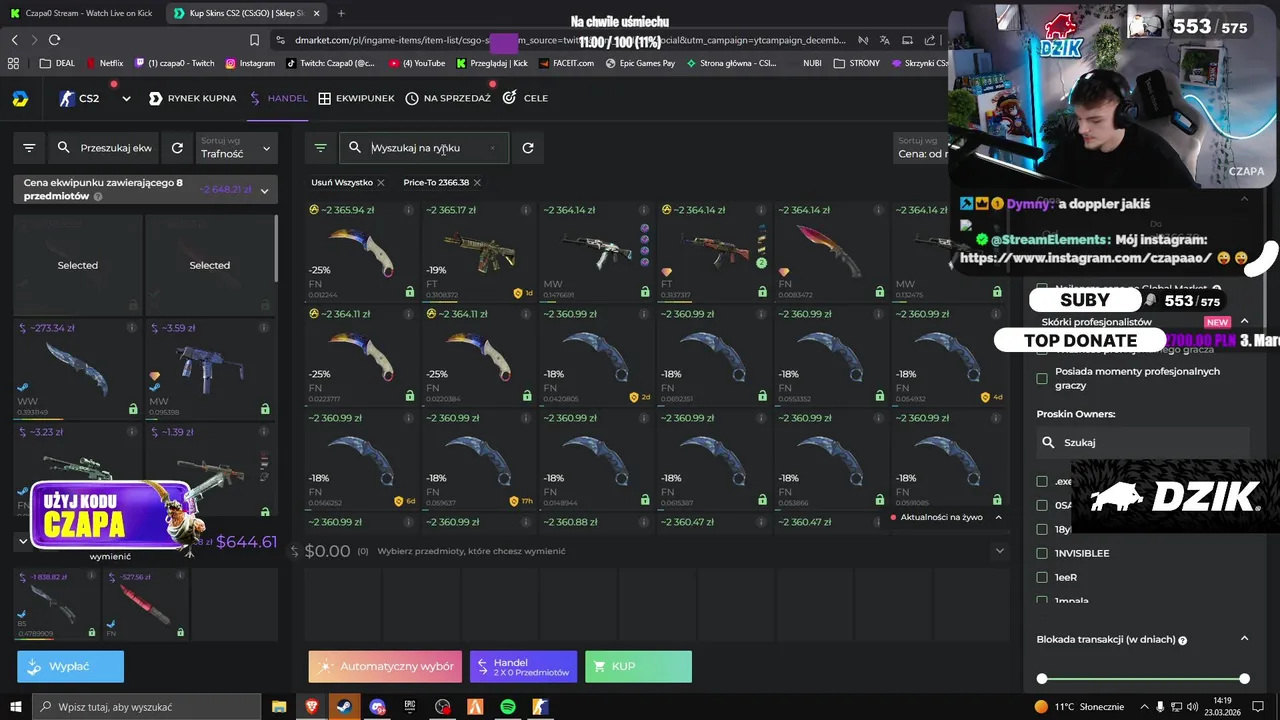Switch to the HANDEL tab
The image size is (1280, 720).
click(x=278, y=99)
